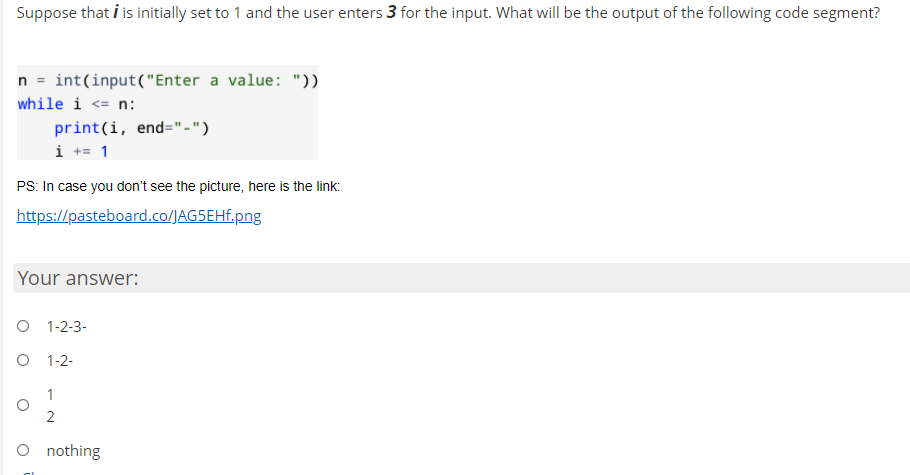
Task: Click the 'i += 1' code line
Action: pyautogui.click(x=81, y=151)
